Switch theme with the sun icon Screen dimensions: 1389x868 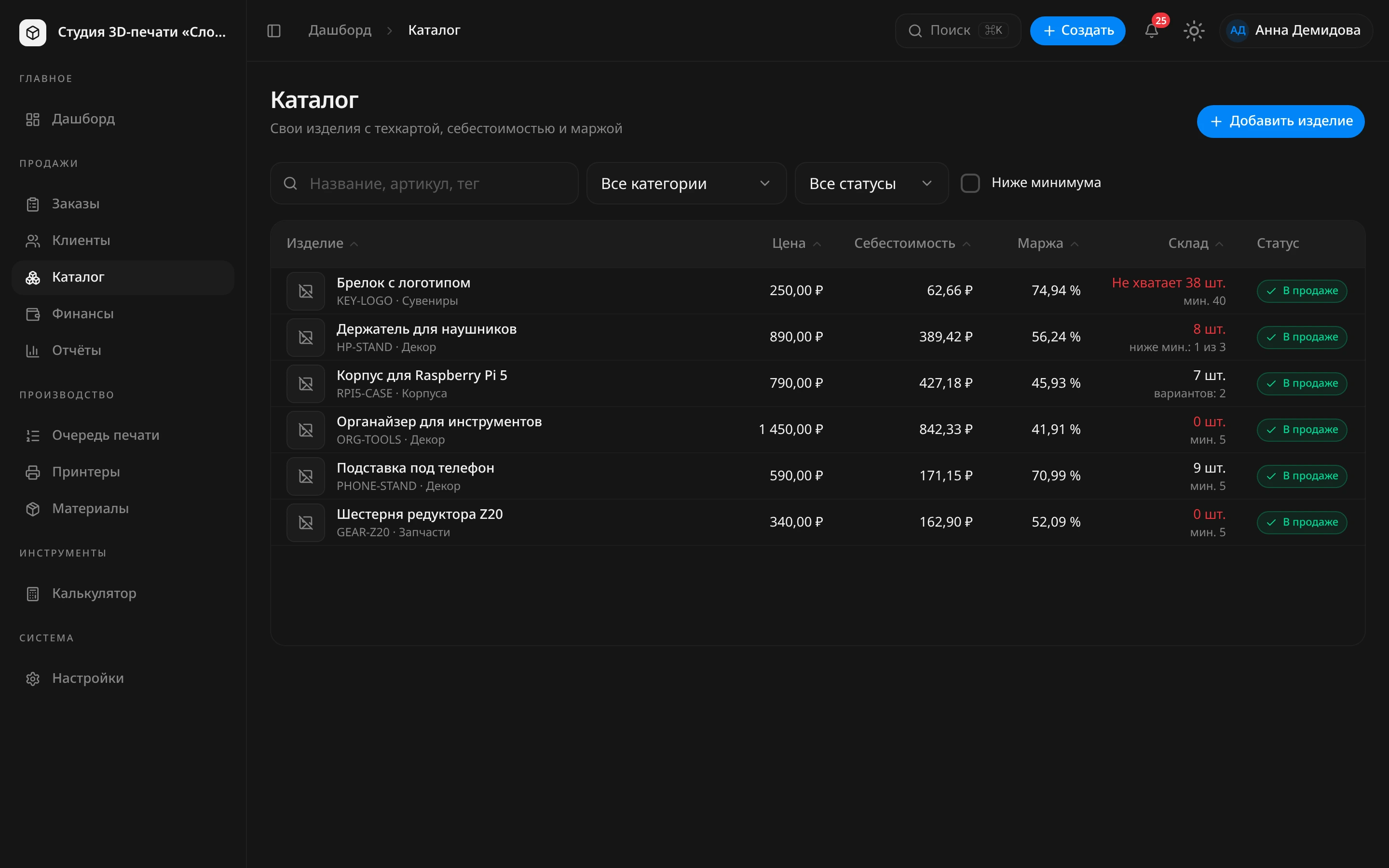pyautogui.click(x=1194, y=30)
